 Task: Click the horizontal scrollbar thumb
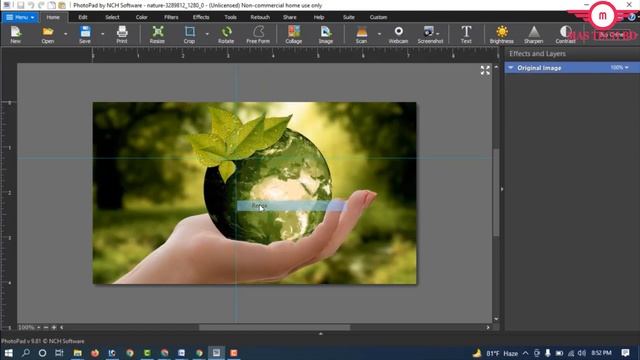pos(274,327)
